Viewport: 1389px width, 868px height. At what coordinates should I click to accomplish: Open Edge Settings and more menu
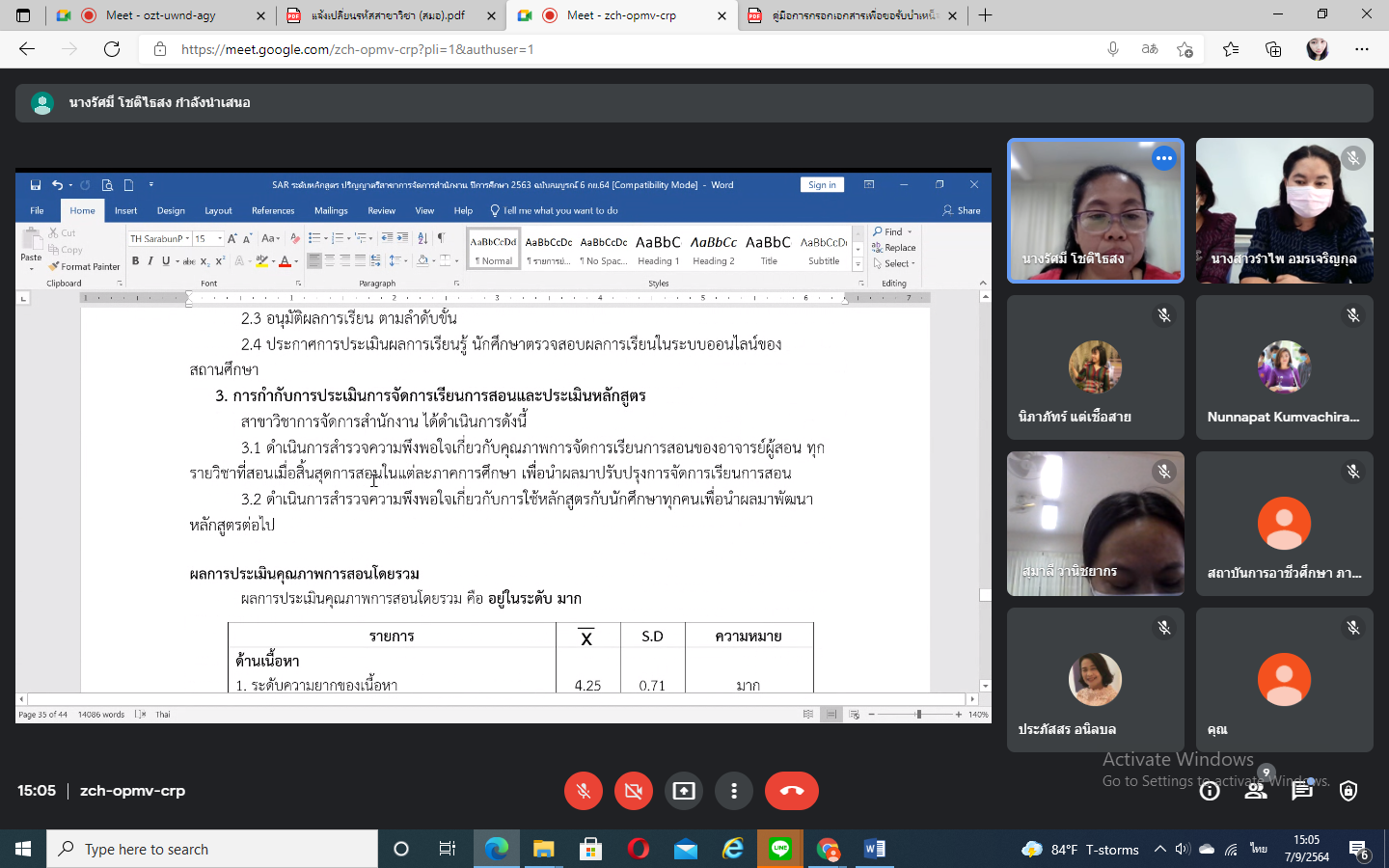click(1361, 49)
